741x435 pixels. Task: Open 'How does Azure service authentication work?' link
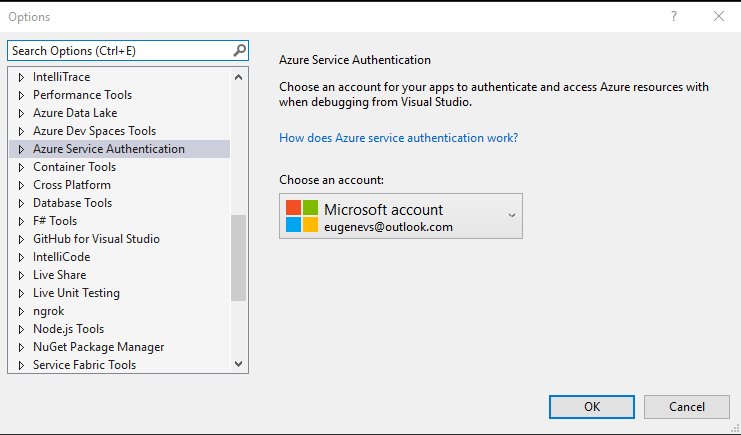(398, 138)
